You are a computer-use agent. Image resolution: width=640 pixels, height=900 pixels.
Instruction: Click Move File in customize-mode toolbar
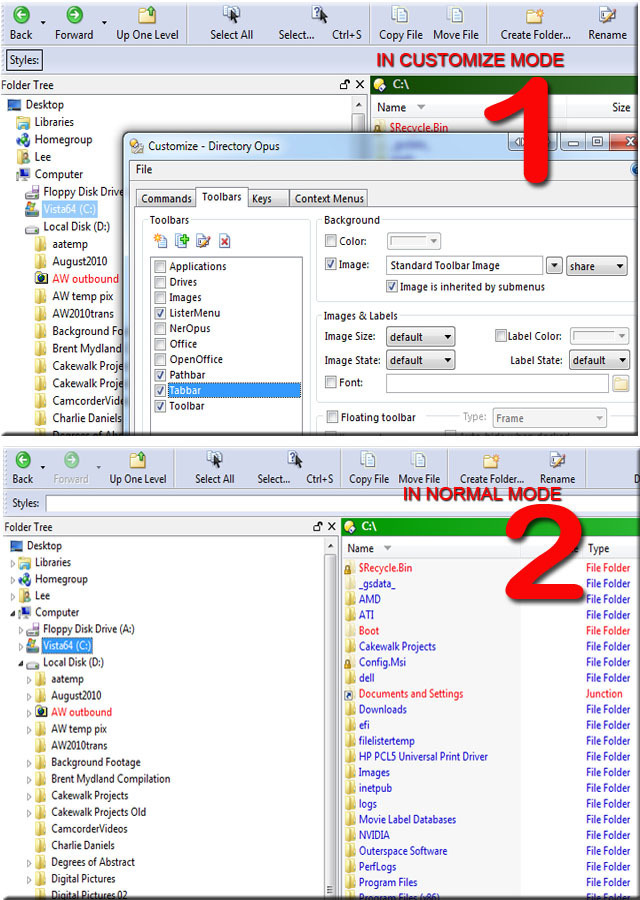coord(456,24)
